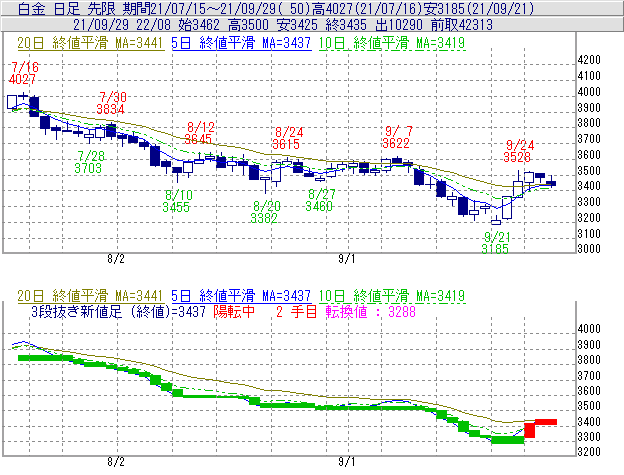Click the 3段抜き新値足 (終値)=3437 label

pos(118,311)
